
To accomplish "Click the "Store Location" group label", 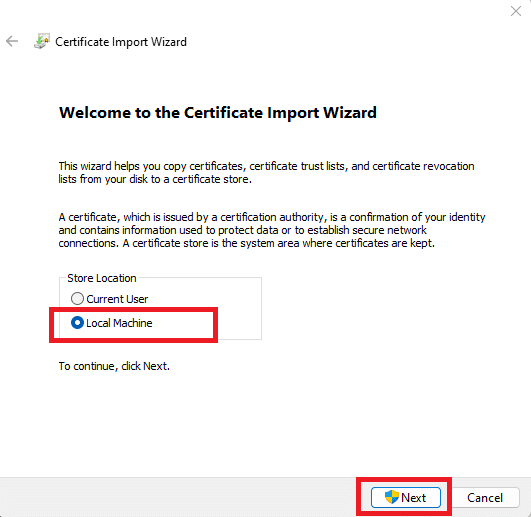I will point(102,278).
